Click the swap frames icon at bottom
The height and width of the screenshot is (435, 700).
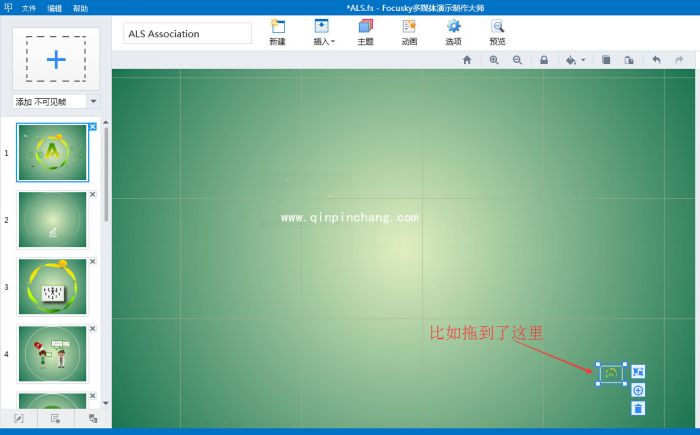coord(93,418)
